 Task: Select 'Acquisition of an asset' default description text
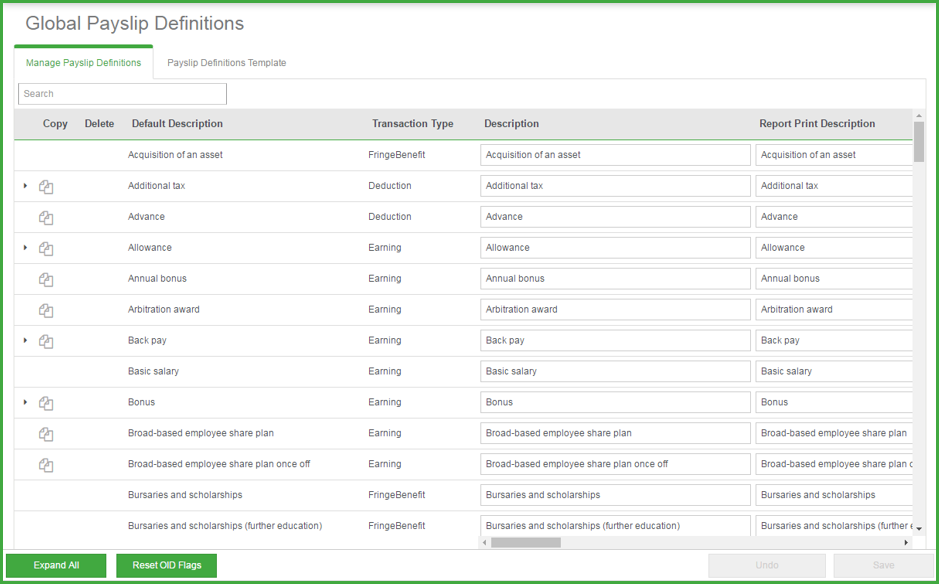tap(175, 155)
